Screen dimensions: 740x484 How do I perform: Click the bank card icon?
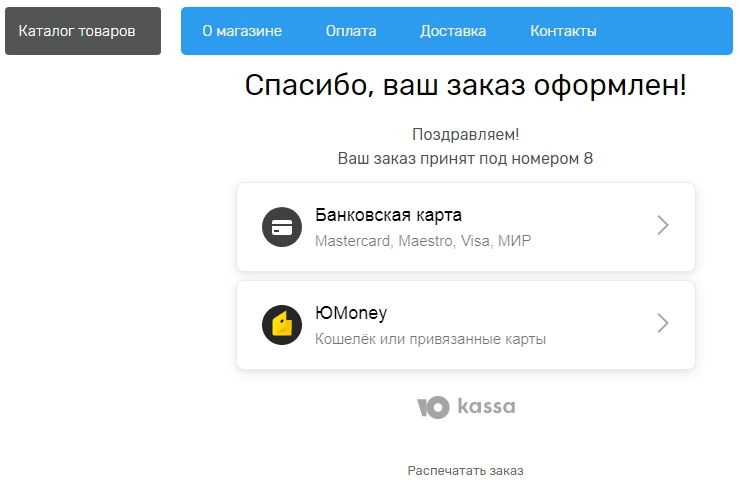pyautogui.click(x=282, y=227)
